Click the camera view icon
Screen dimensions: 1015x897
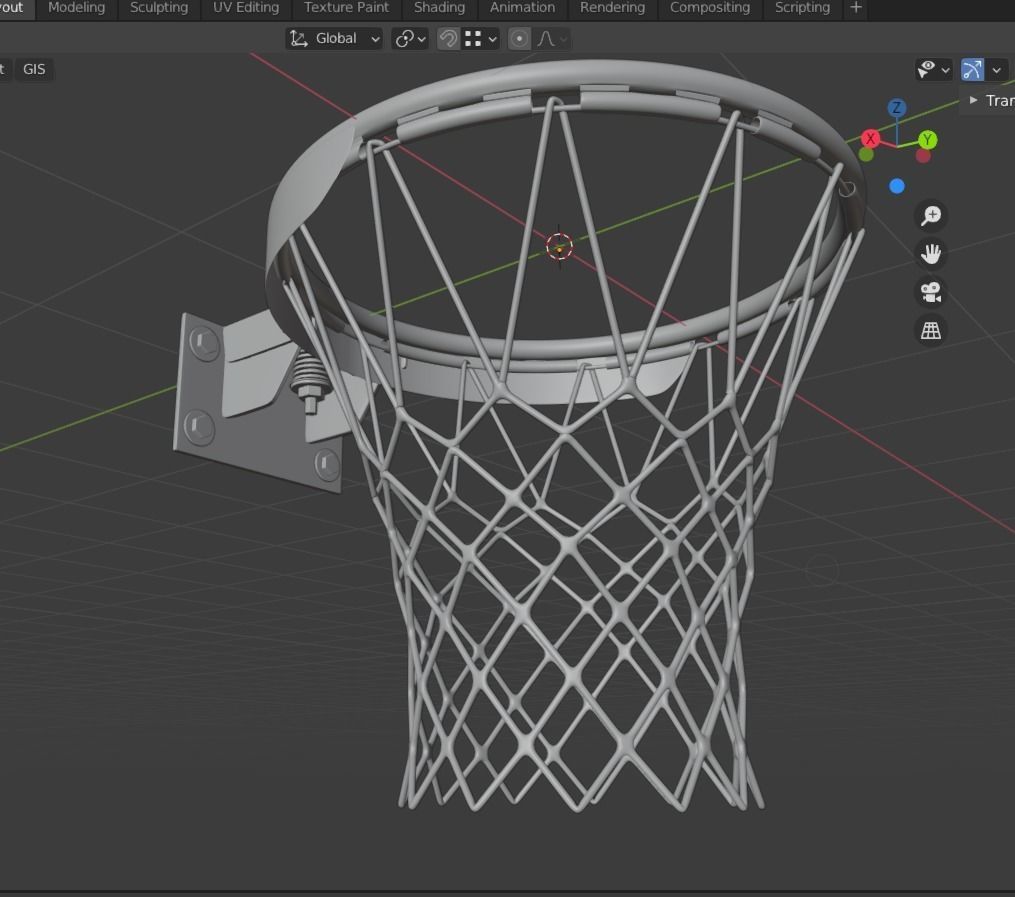coord(930,291)
